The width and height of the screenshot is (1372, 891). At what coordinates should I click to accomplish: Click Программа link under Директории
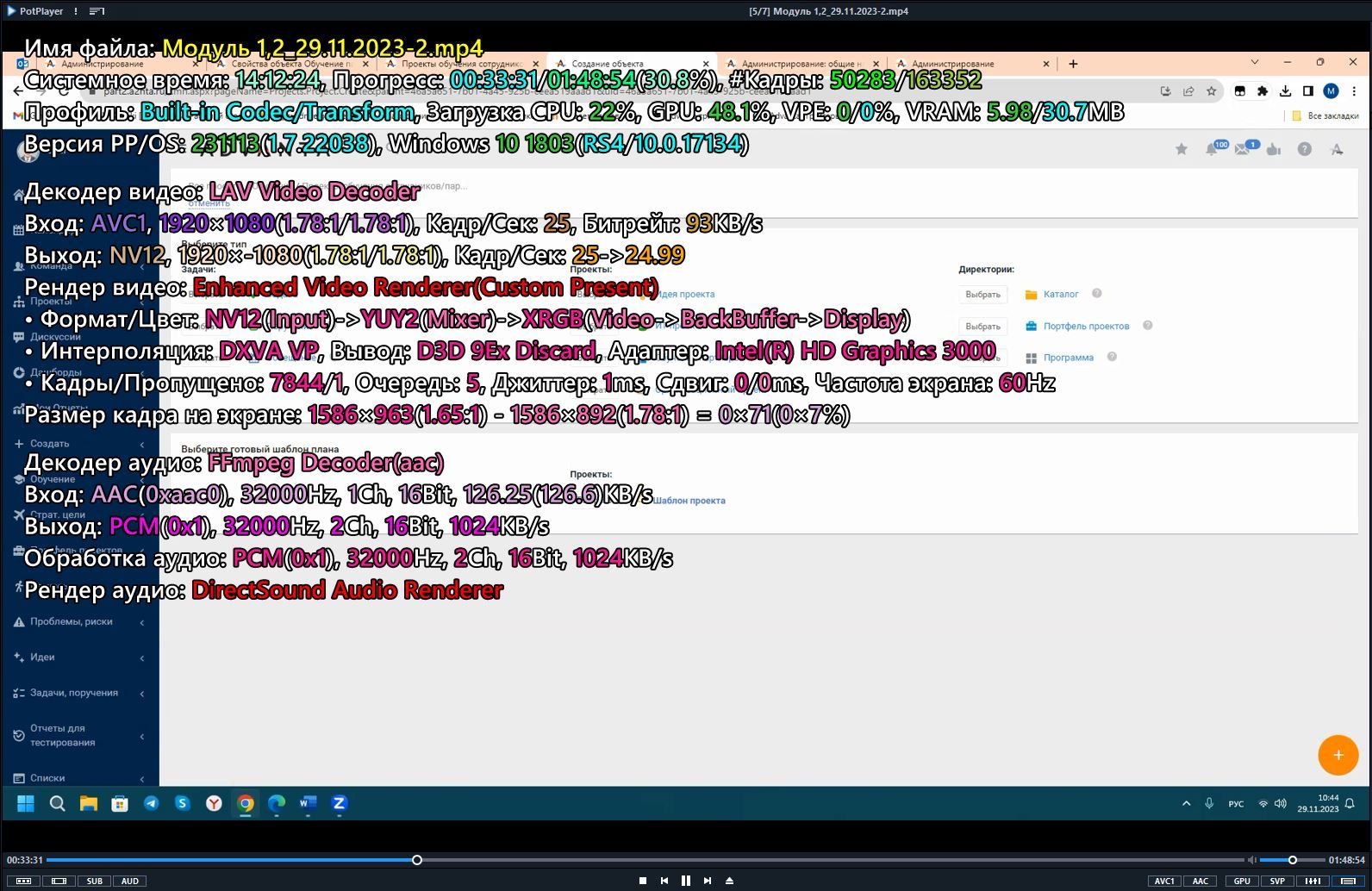(1068, 358)
